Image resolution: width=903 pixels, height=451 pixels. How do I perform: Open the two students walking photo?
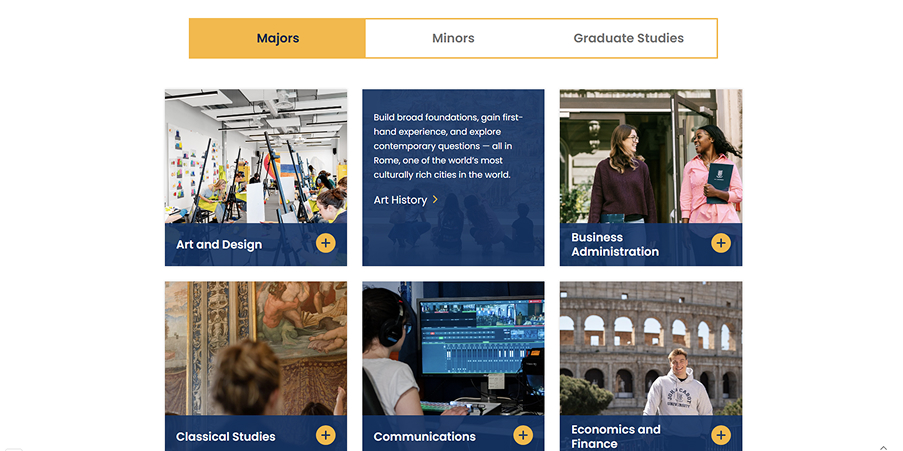pos(651,156)
